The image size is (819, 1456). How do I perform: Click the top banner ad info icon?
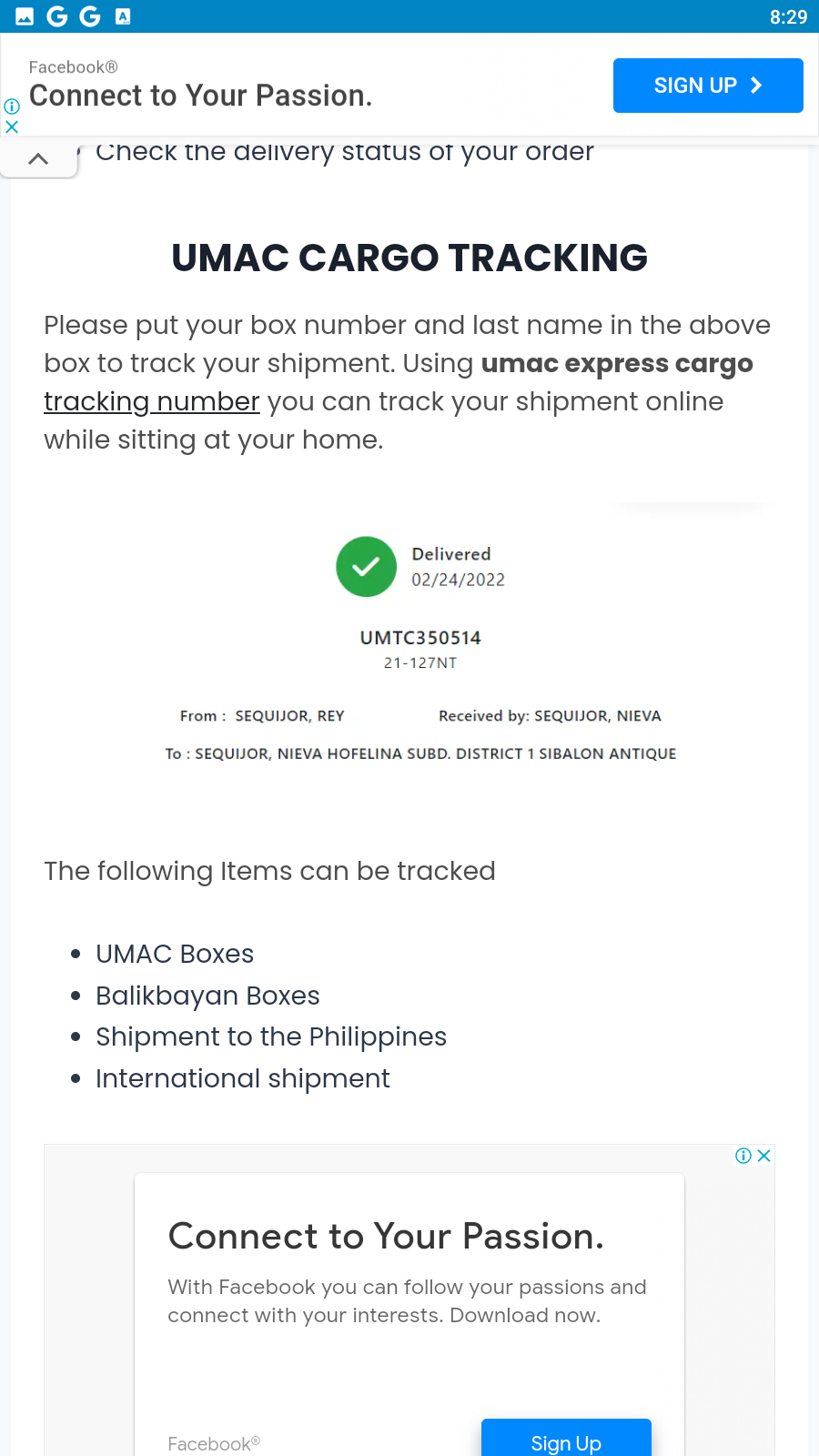click(x=12, y=106)
